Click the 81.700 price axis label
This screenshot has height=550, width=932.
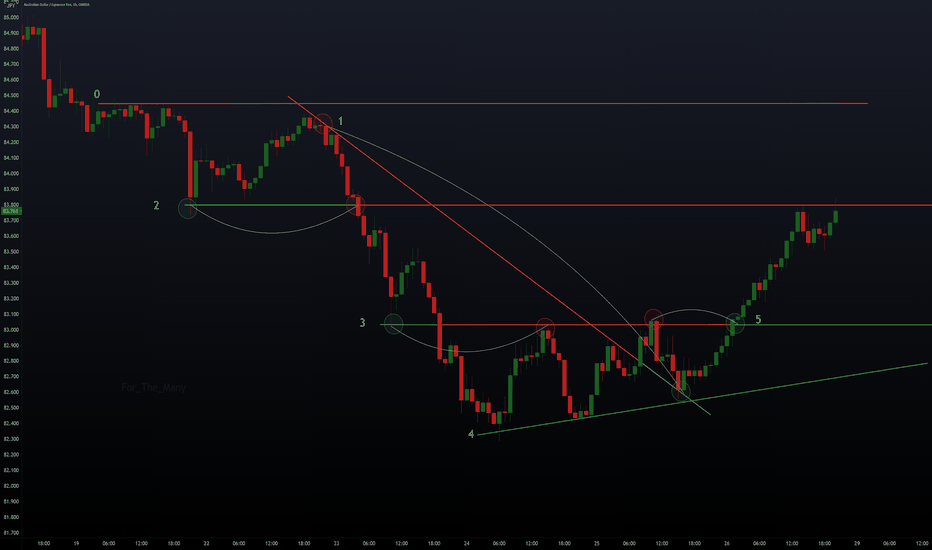tap(11, 533)
